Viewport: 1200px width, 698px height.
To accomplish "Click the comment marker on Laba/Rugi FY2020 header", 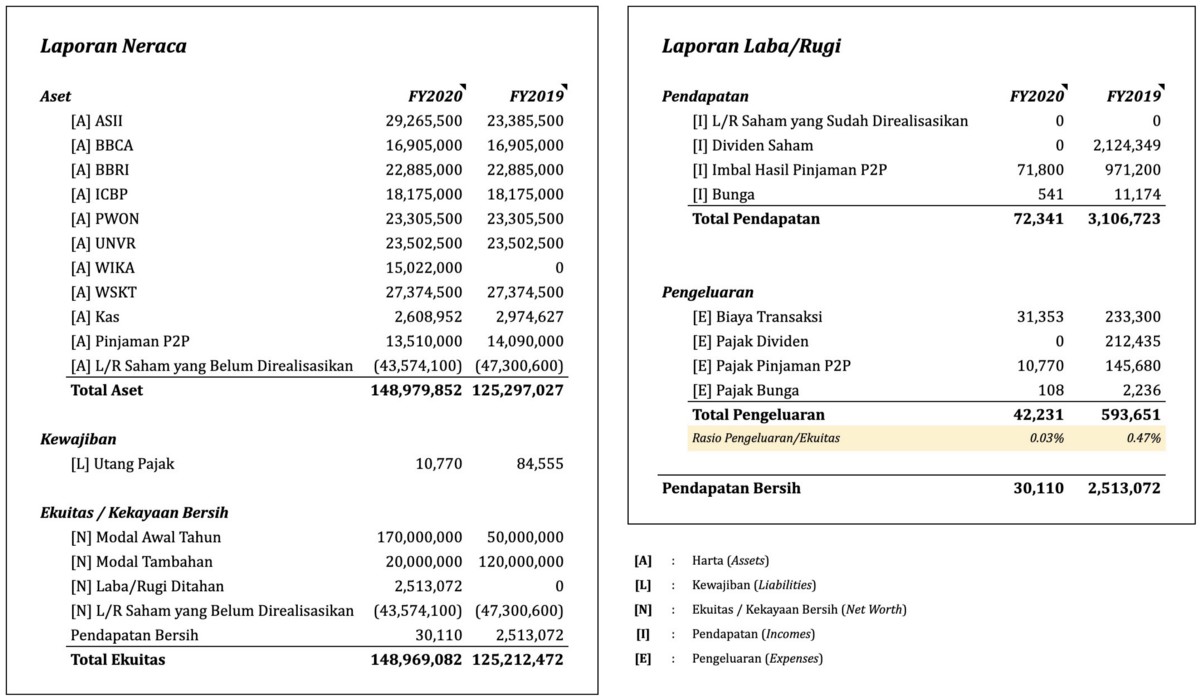I will click(x=1062, y=86).
